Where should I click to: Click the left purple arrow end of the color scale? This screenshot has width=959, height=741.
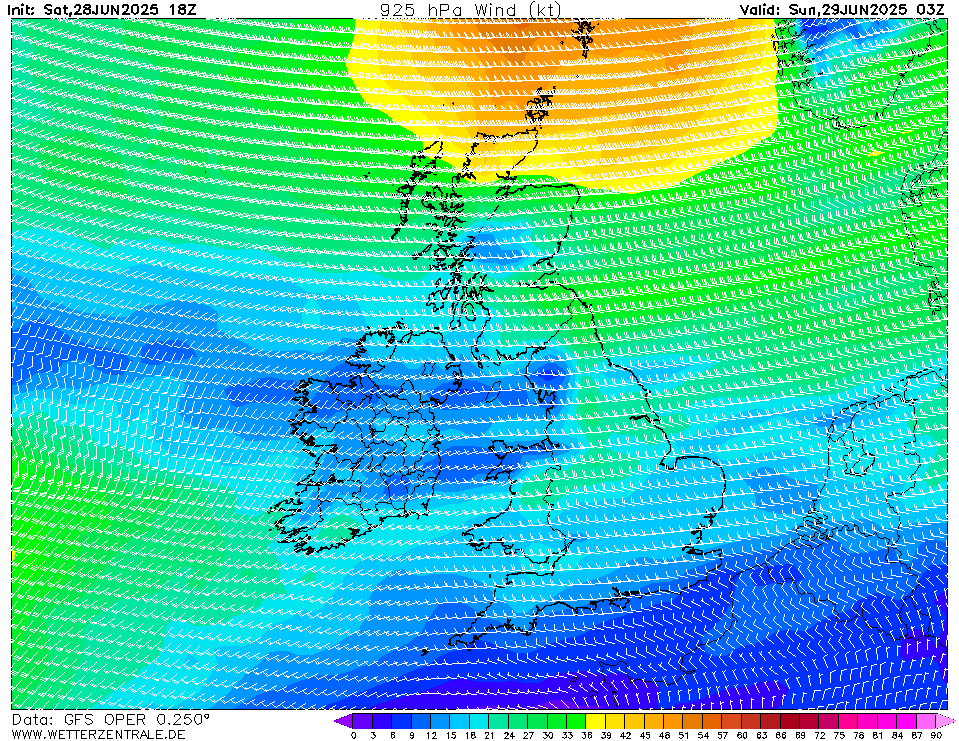344,720
